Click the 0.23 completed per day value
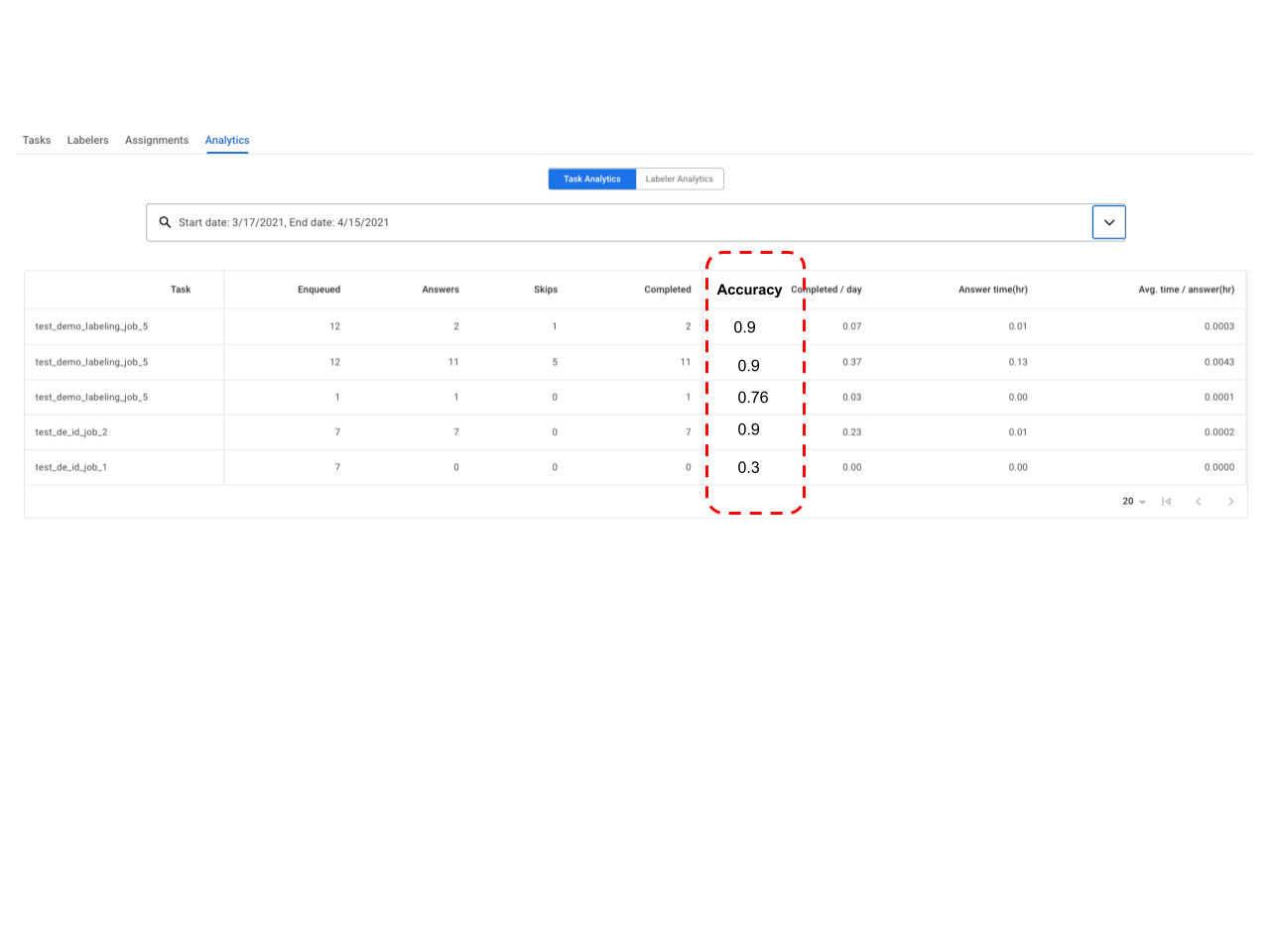Screen dimensions: 1270x952 click(x=852, y=432)
